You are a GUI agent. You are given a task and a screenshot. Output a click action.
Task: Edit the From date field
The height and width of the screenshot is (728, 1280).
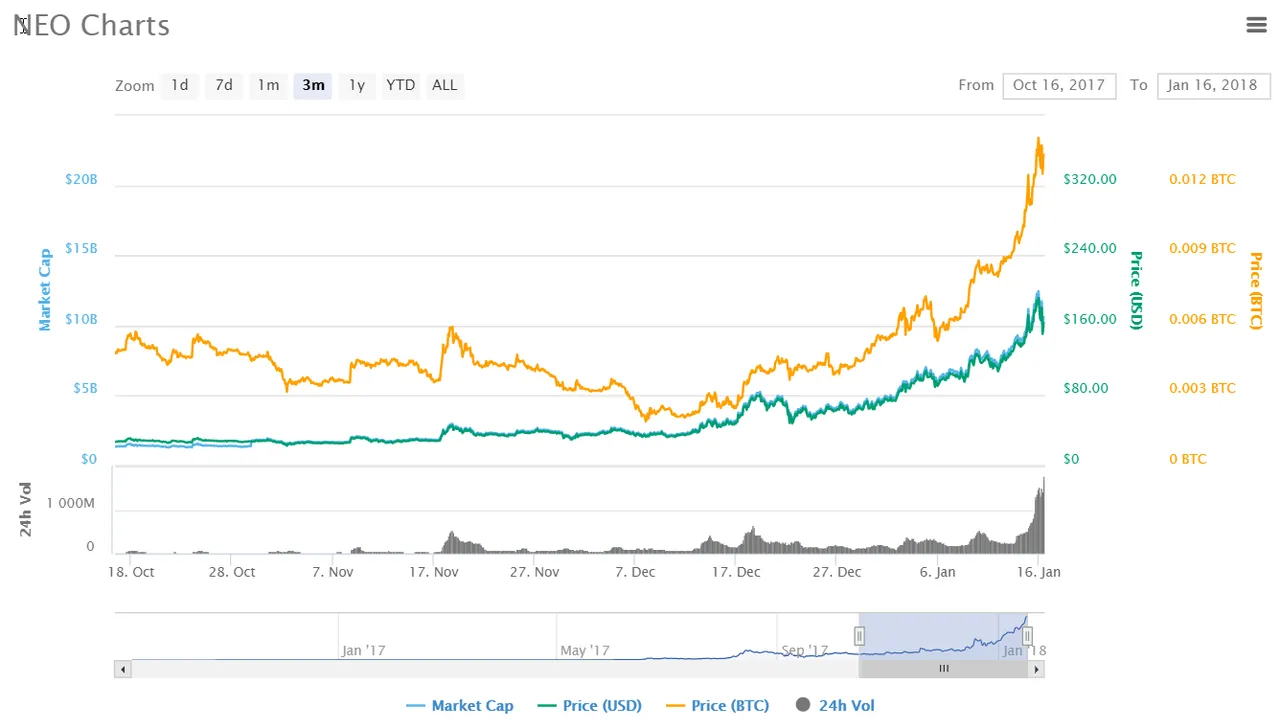click(x=1059, y=85)
